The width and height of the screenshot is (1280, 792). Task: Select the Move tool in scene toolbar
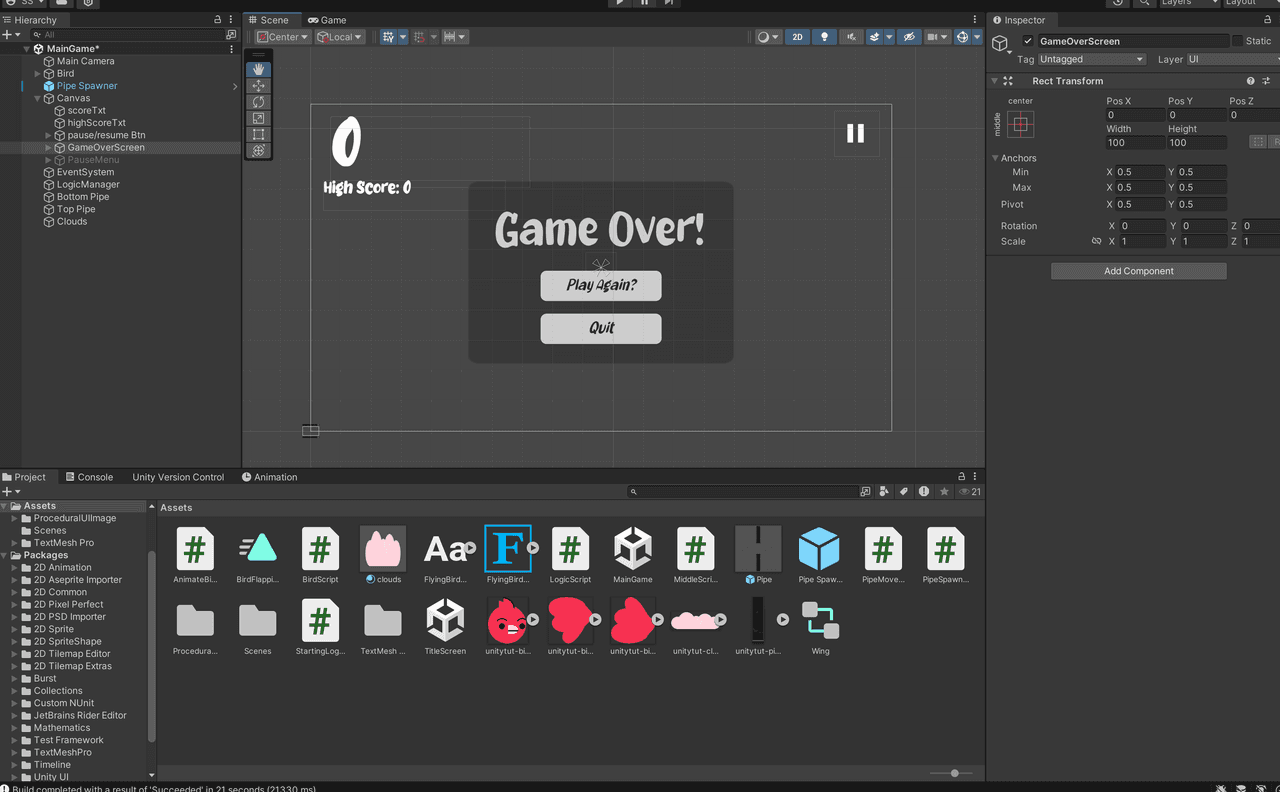259,85
